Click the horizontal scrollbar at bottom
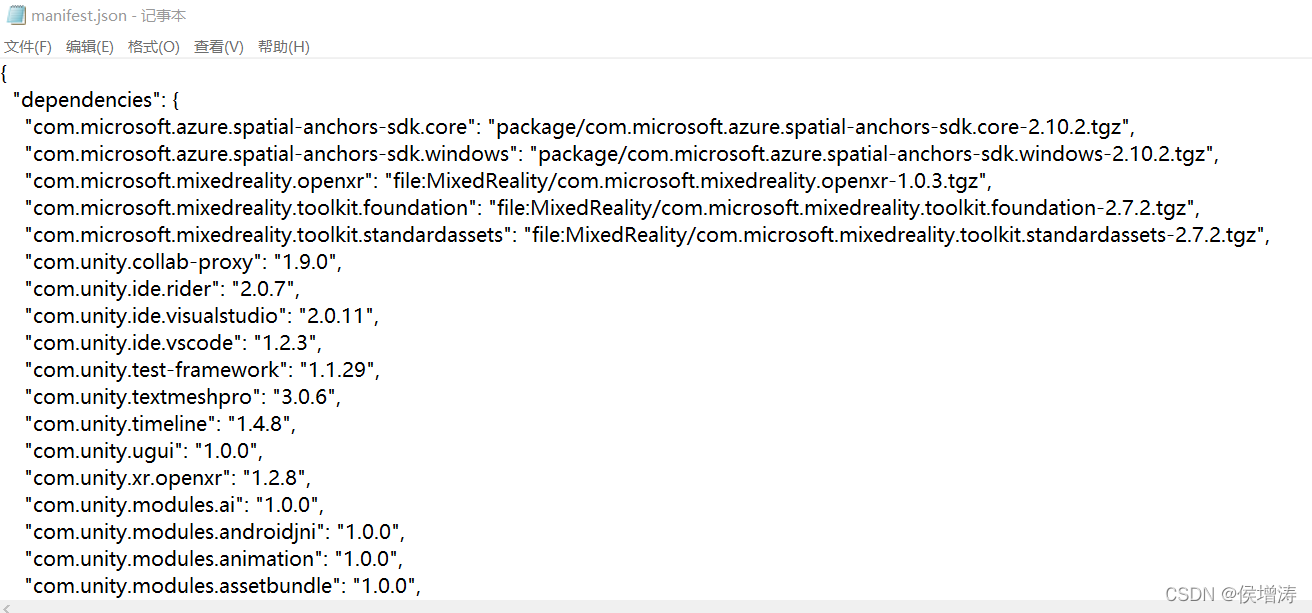This screenshot has width=1312, height=613. (656, 606)
